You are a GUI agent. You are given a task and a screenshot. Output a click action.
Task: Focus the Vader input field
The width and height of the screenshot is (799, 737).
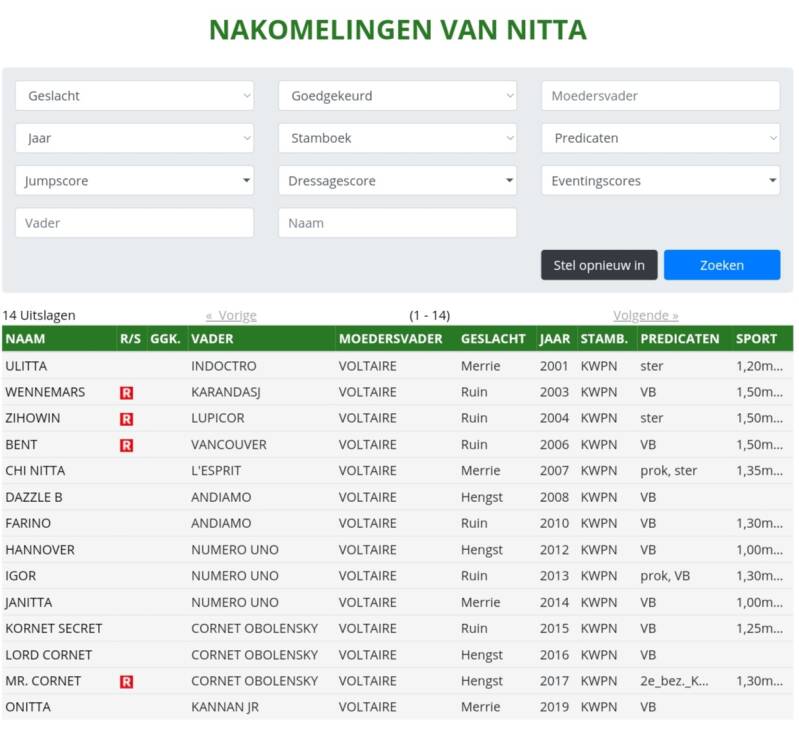135,223
